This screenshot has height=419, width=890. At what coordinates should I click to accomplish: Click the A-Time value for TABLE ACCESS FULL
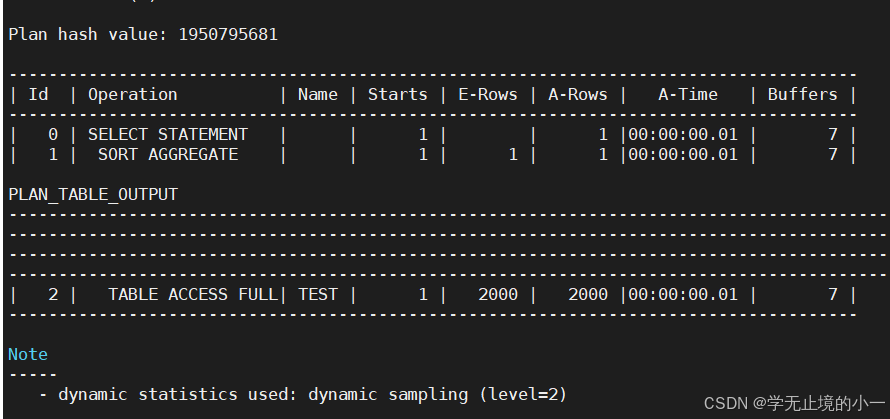pyautogui.click(x=683, y=294)
